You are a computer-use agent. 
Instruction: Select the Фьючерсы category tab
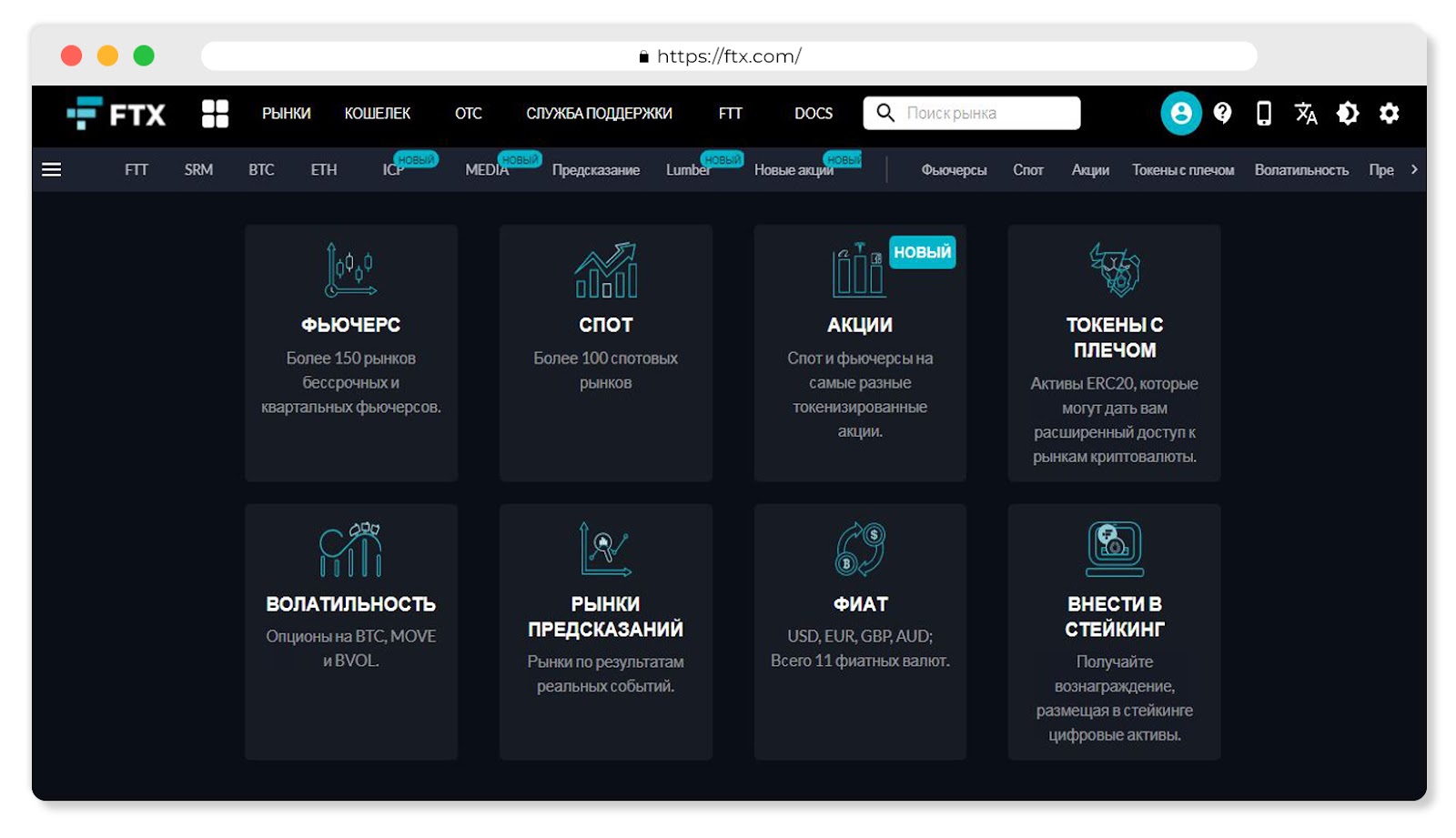[954, 170]
